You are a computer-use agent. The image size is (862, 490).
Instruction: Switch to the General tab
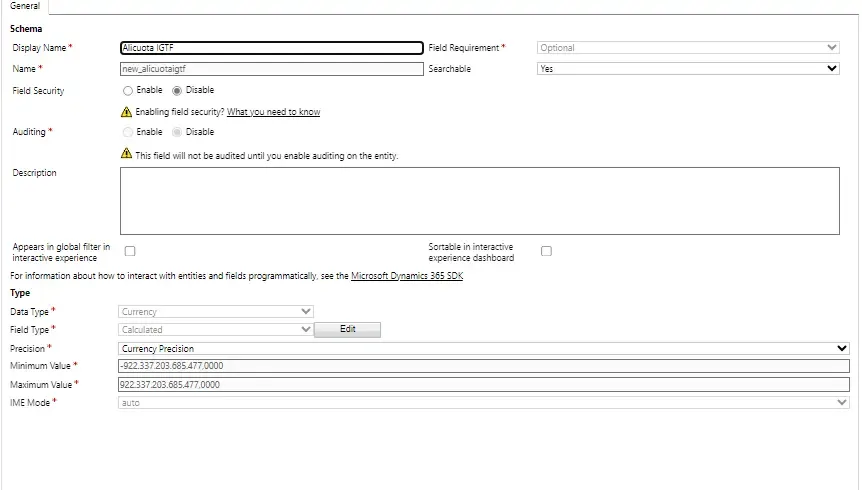tap(25, 6)
